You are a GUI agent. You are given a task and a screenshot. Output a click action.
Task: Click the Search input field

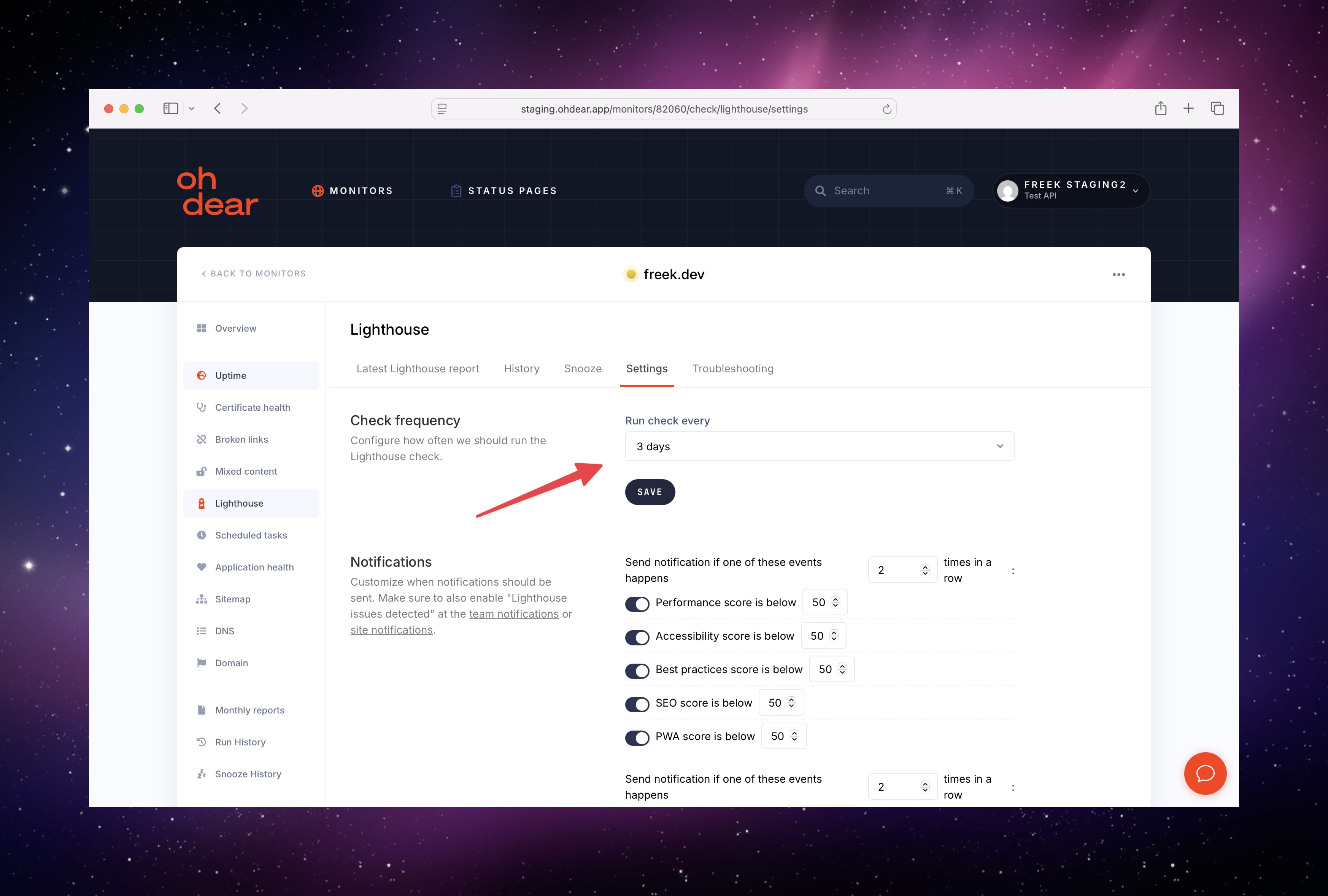click(889, 191)
